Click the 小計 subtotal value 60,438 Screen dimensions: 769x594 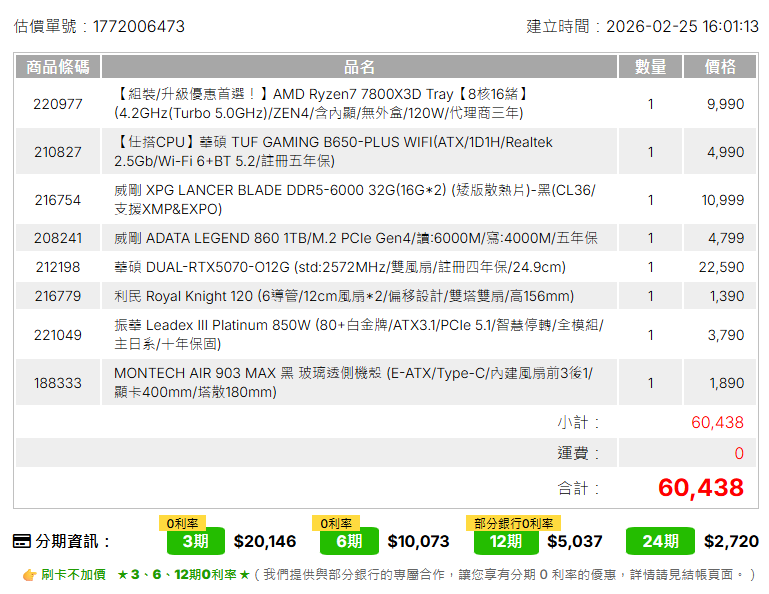[x=718, y=422]
